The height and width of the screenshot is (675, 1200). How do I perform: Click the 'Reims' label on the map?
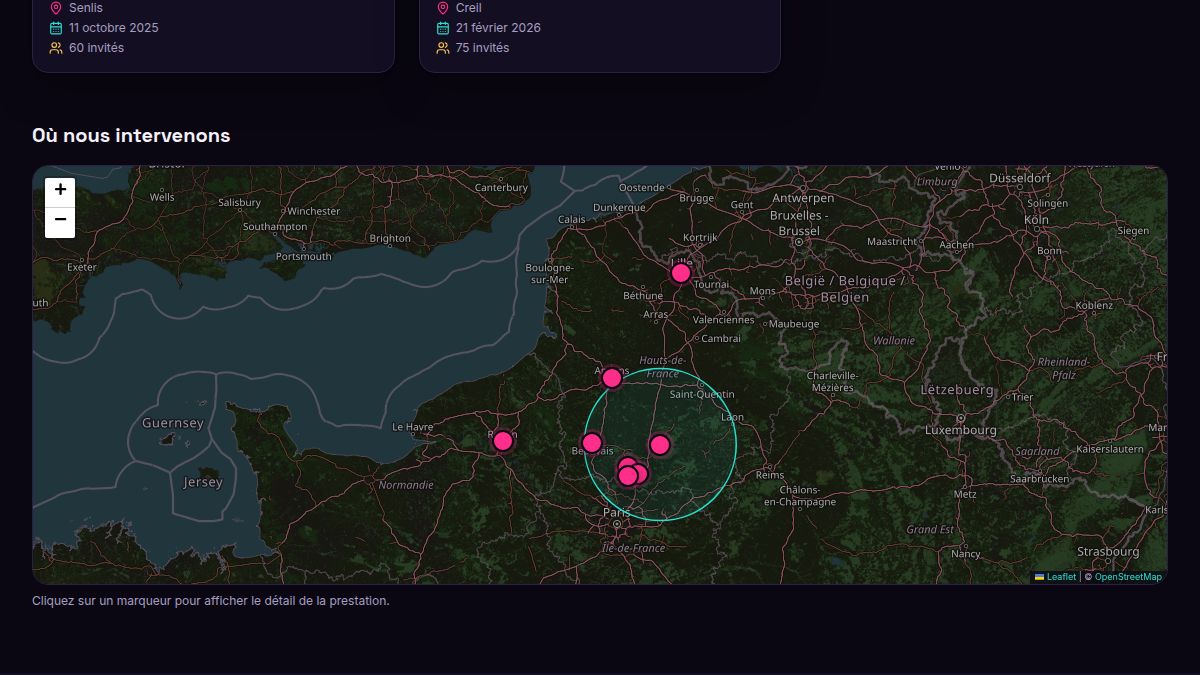[x=770, y=475]
